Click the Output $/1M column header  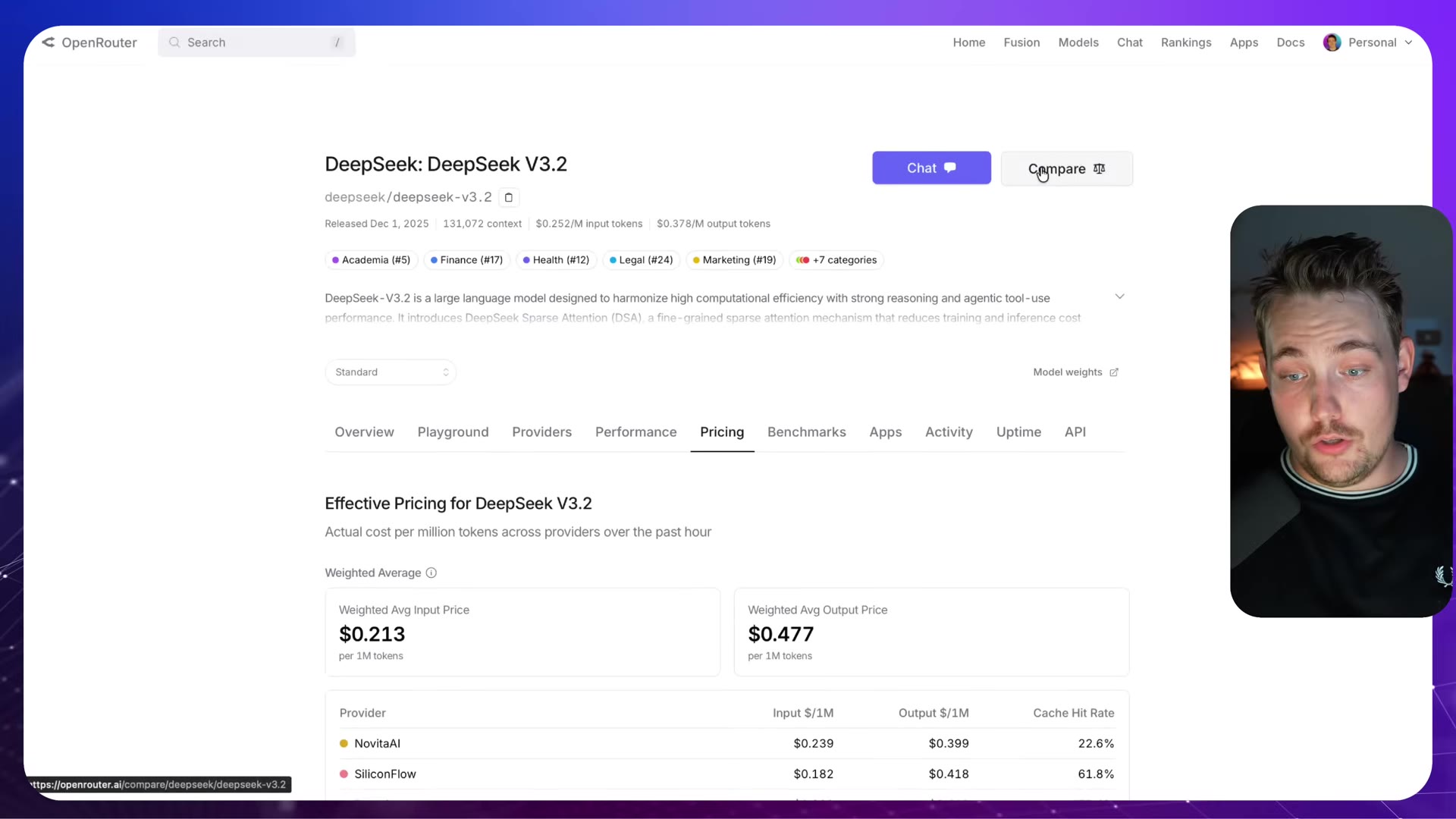pyautogui.click(x=934, y=713)
